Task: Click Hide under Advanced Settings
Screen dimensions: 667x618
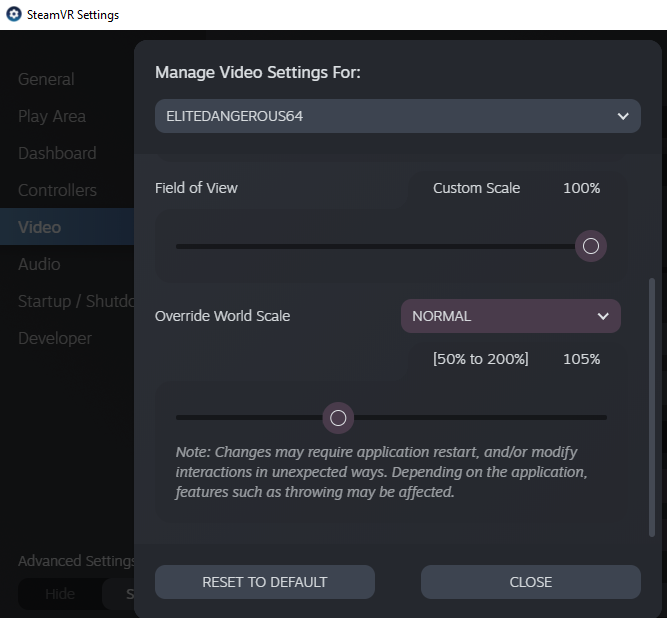Action: point(60,594)
